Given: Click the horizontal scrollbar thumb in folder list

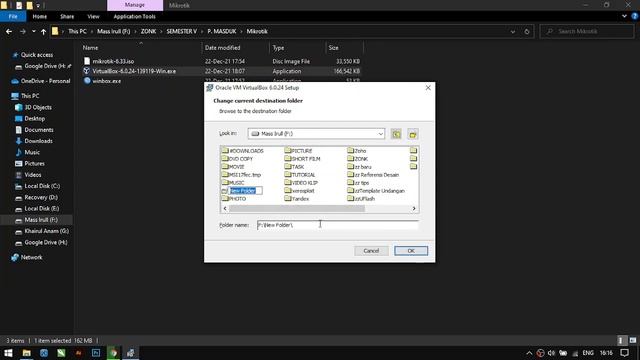Looking at the screenshot, I should (x=297, y=209).
